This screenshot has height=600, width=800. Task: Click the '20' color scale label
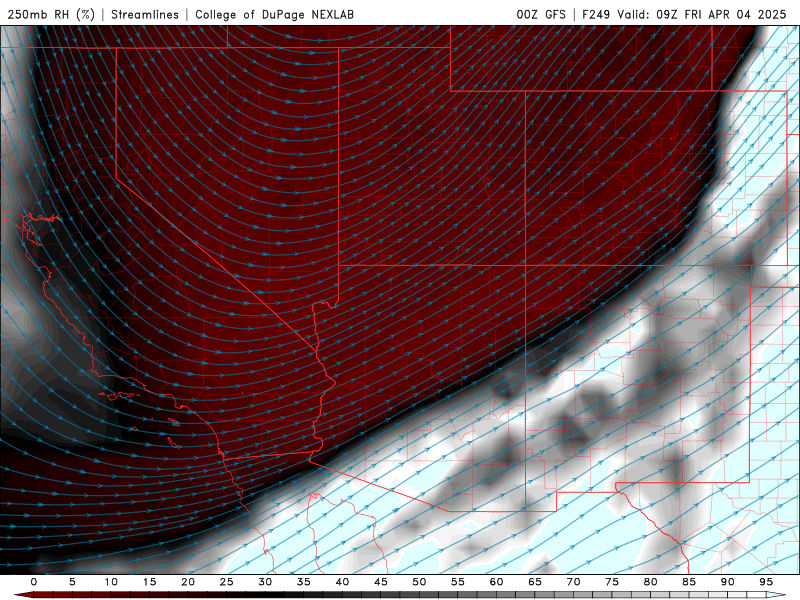[x=188, y=582]
